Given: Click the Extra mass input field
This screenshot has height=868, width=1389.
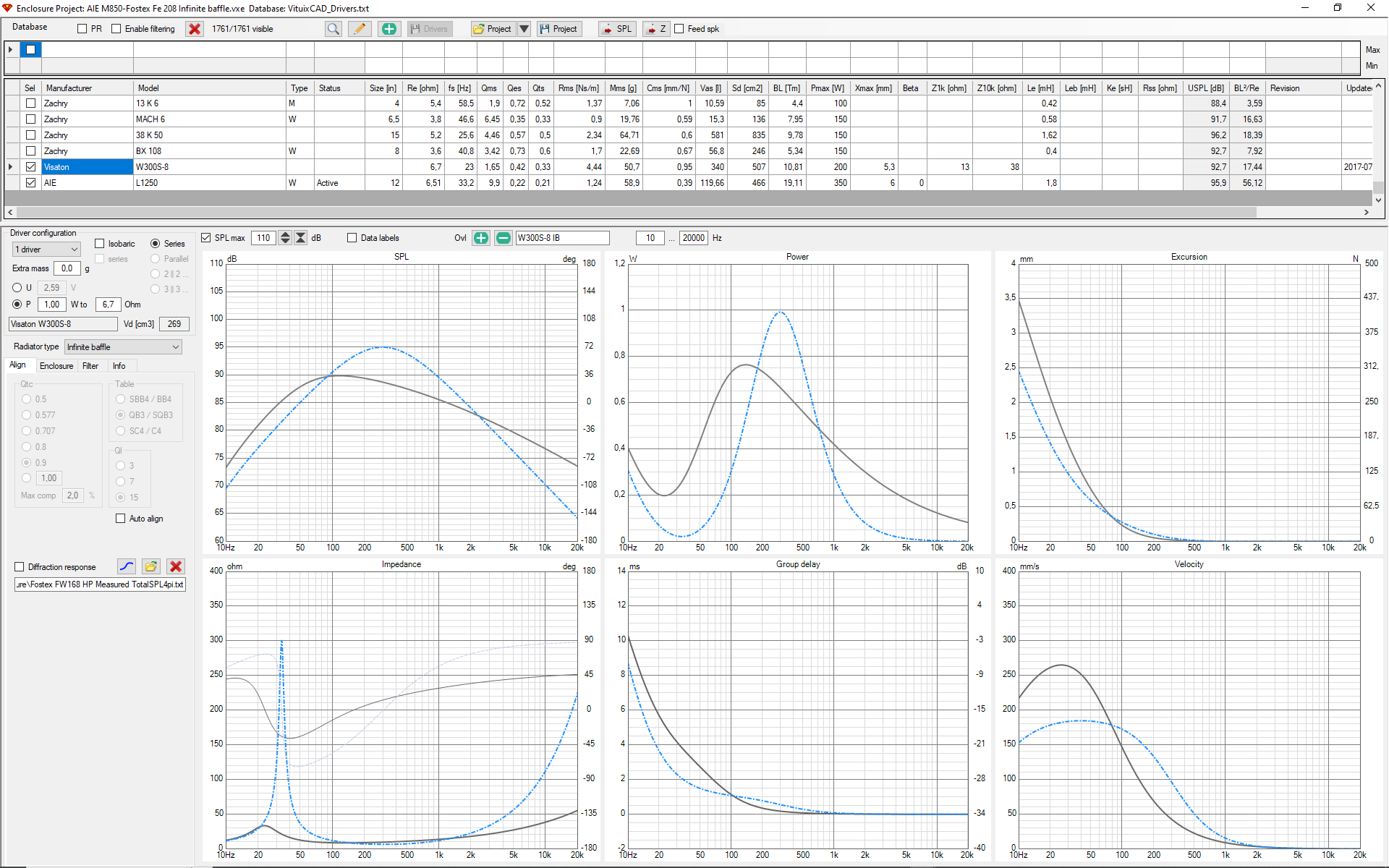Looking at the screenshot, I should click(x=67, y=268).
